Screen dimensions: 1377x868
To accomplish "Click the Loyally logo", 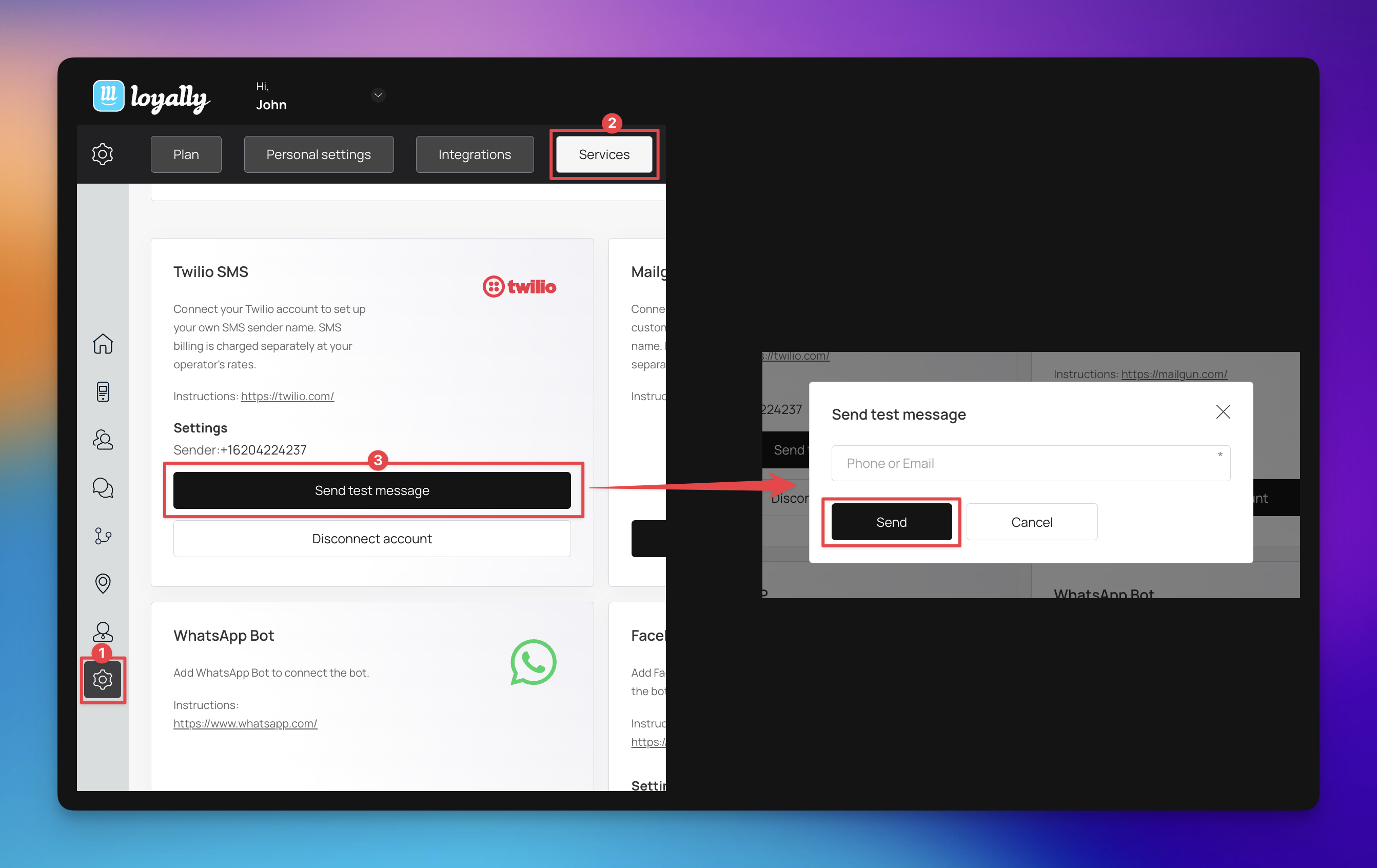I will click(x=151, y=96).
